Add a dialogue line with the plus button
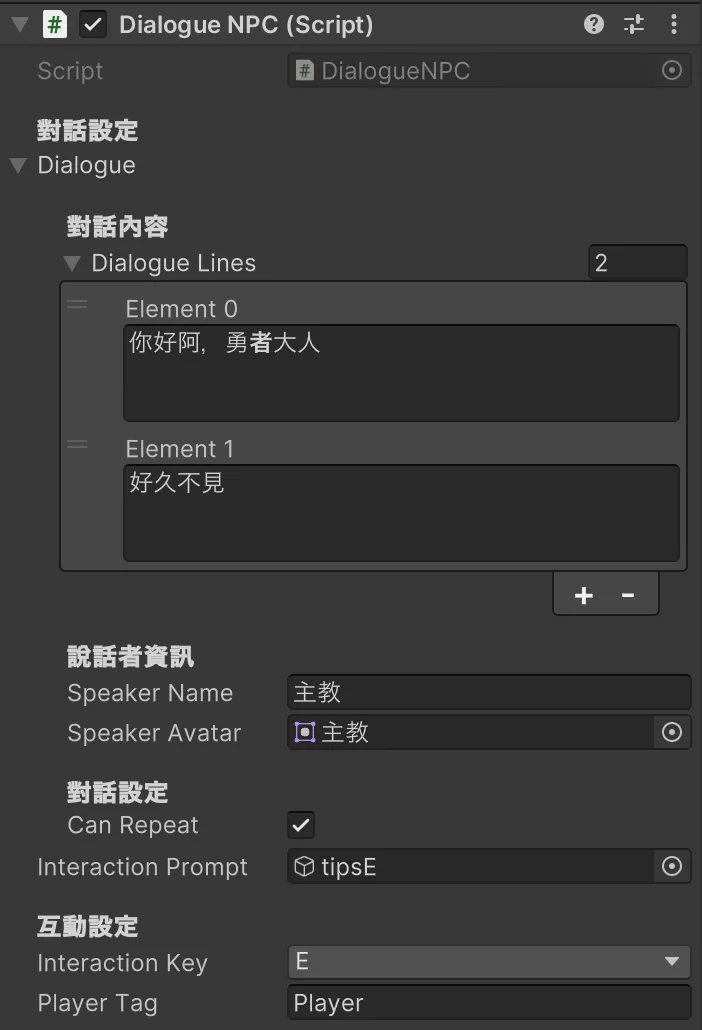The image size is (702, 1030). point(583,594)
